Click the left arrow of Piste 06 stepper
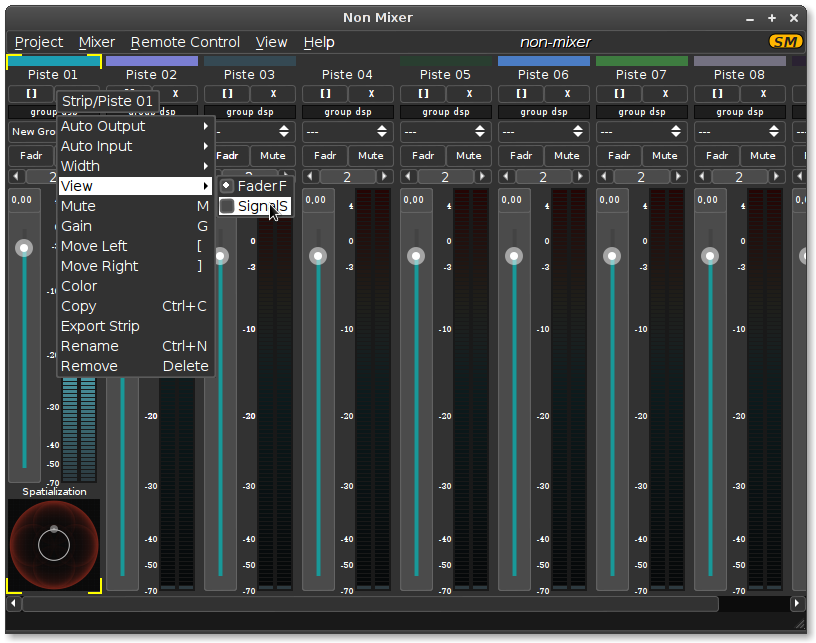 506,176
